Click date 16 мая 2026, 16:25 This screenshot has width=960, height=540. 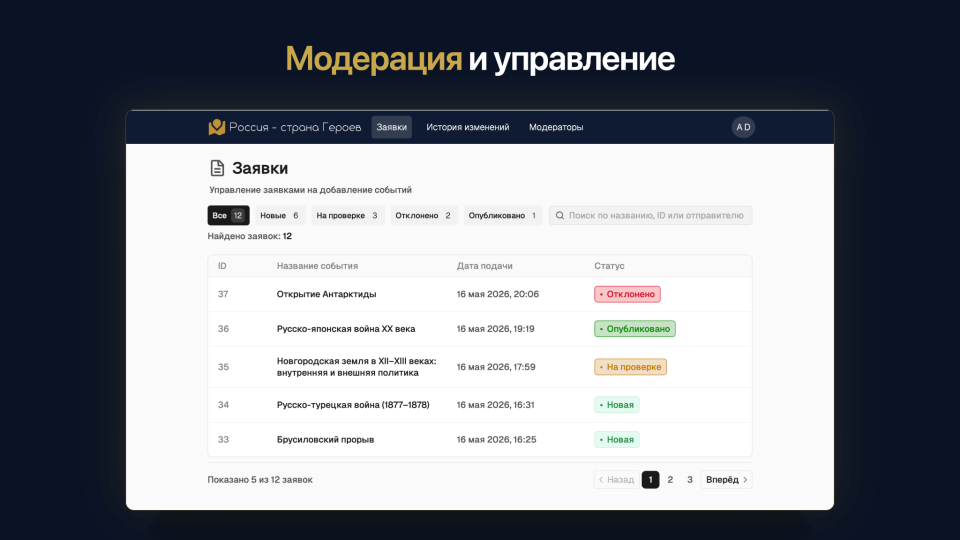click(497, 440)
